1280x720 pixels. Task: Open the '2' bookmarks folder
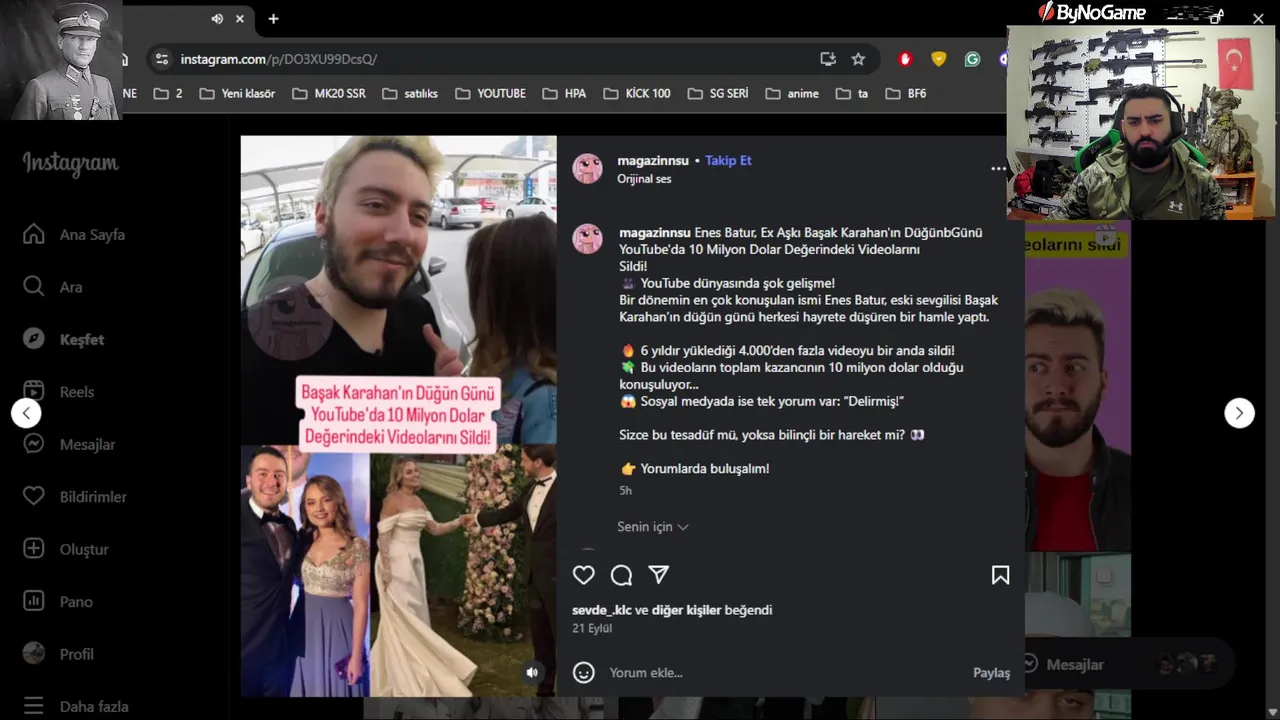pyautogui.click(x=168, y=93)
